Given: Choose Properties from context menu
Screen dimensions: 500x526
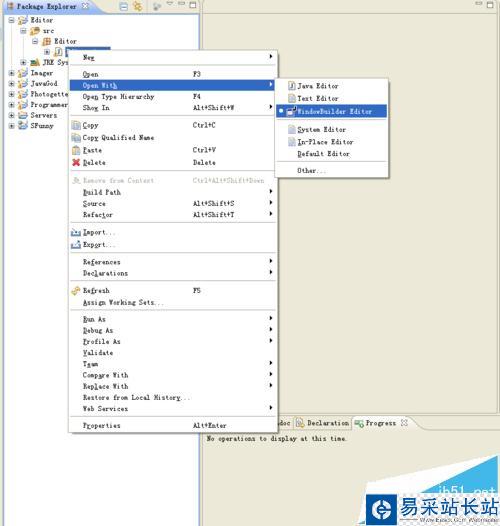Looking at the screenshot, I should click(173, 425).
